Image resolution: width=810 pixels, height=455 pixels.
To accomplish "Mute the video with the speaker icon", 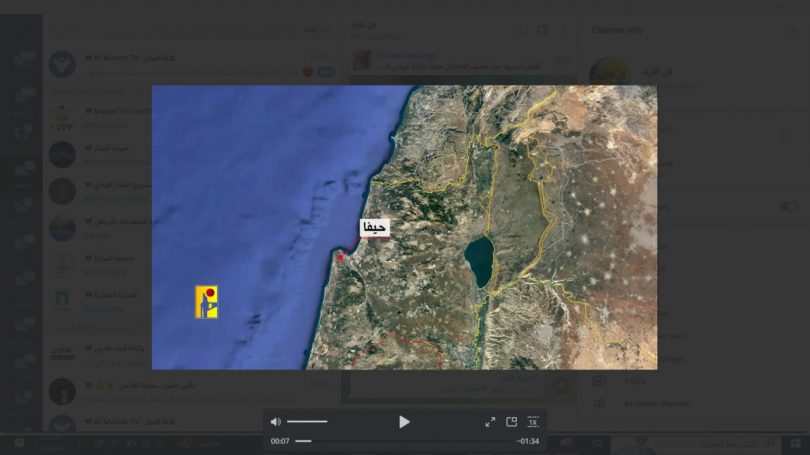I will click(x=276, y=422).
